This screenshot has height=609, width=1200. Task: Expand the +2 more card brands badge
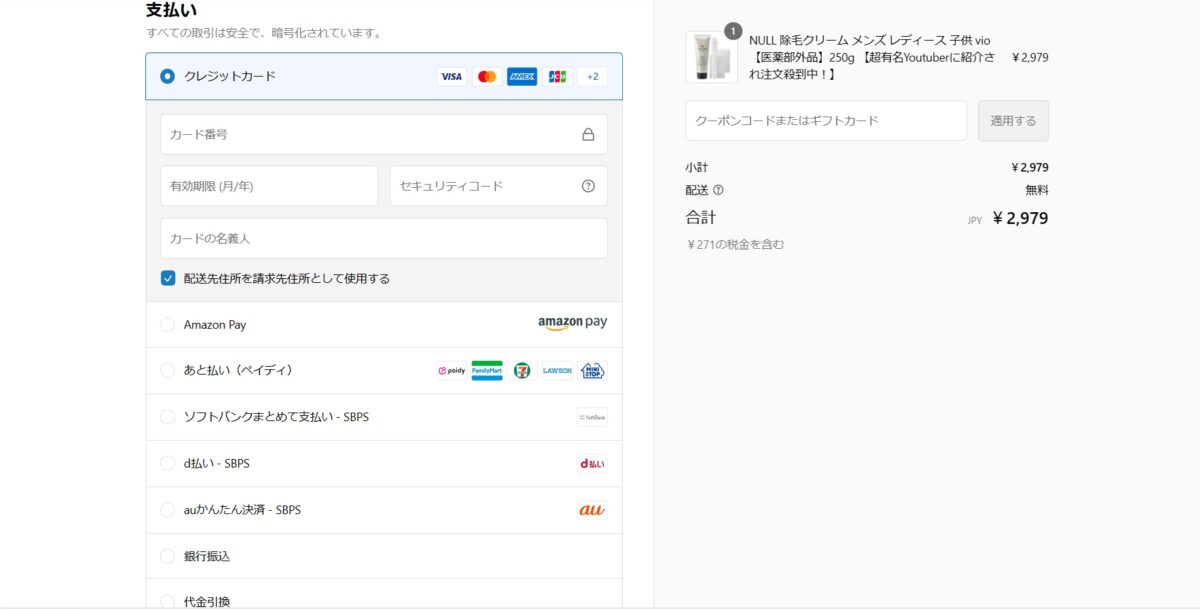click(592, 77)
